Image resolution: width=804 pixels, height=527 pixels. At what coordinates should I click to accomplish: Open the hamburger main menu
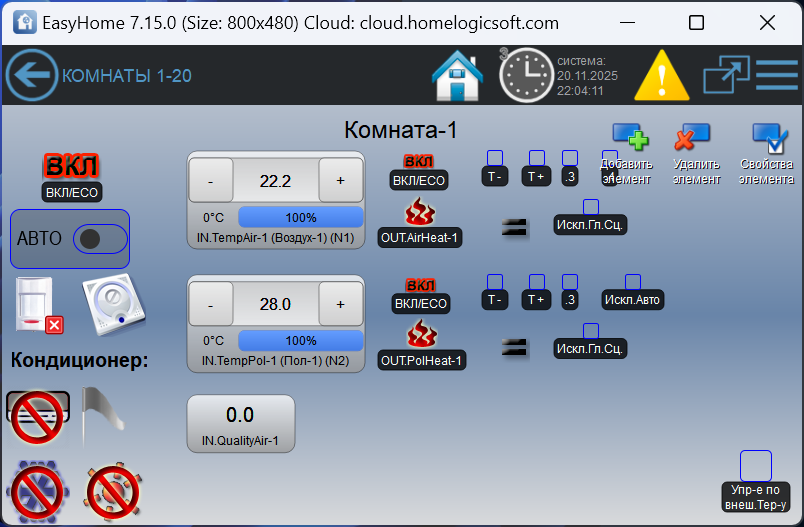pyautogui.click(x=776, y=75)
